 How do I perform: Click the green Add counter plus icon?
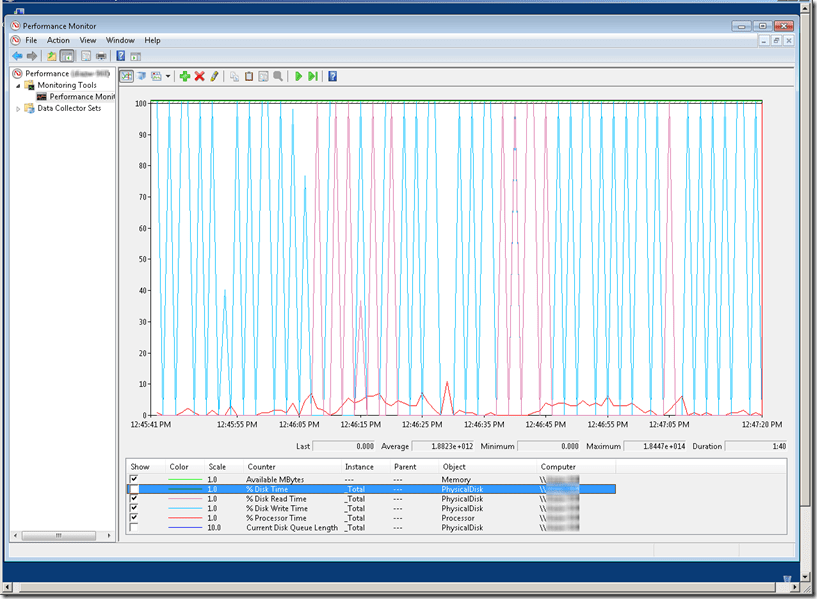(185, 76)
